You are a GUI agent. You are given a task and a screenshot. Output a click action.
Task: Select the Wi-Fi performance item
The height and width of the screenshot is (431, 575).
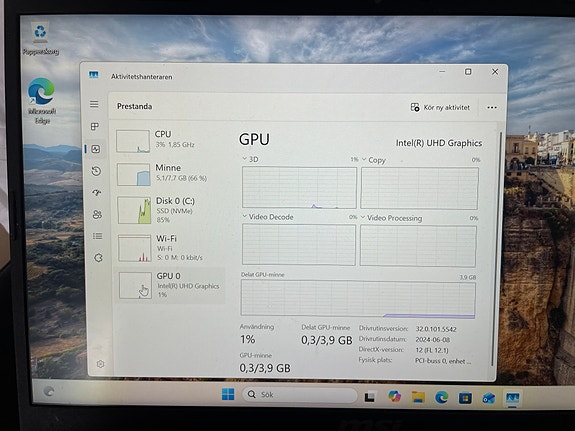pyautogui.click(x=171, y=248)
